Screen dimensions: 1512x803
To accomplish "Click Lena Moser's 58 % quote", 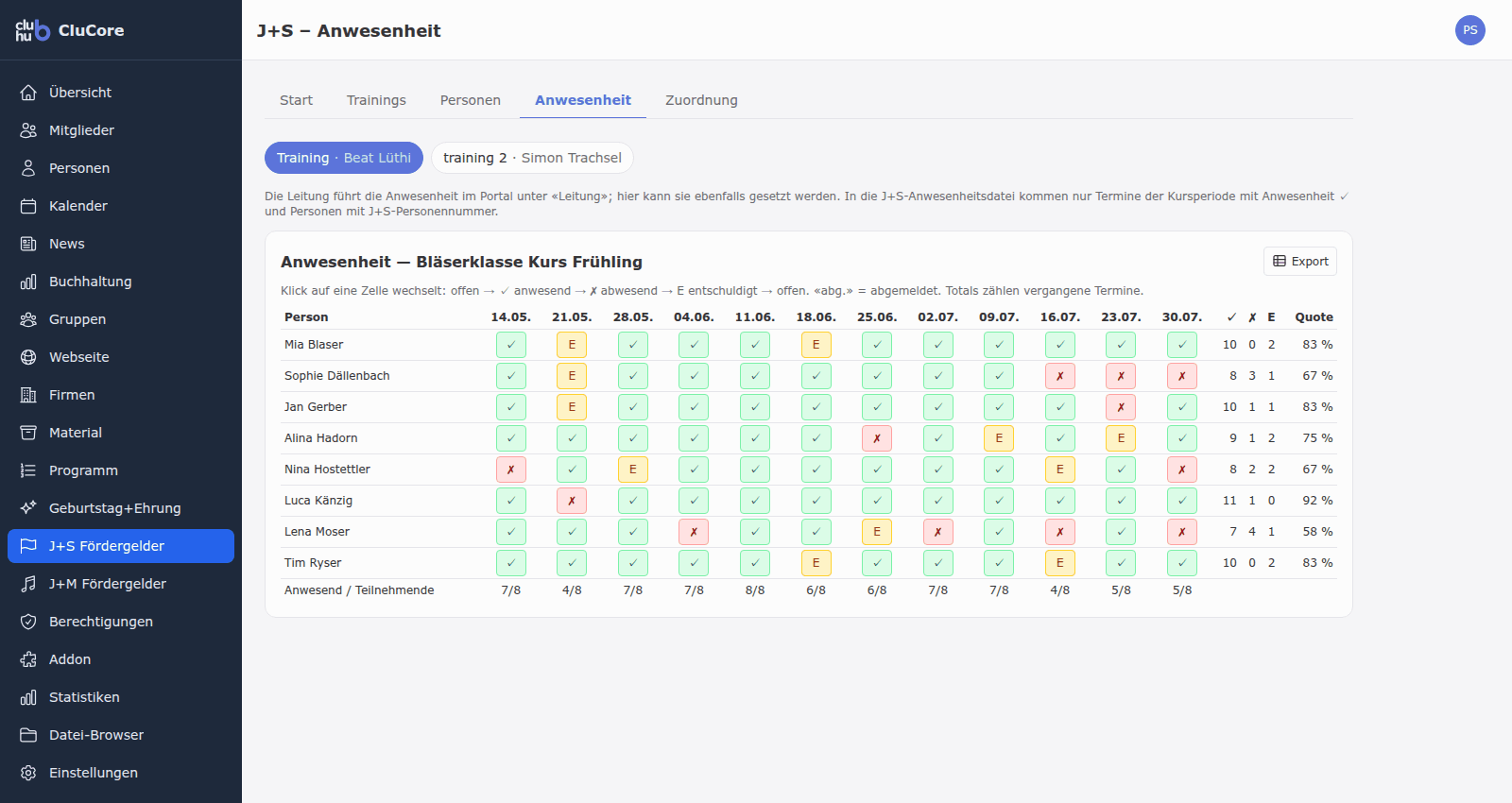I will coord(1317,532).
